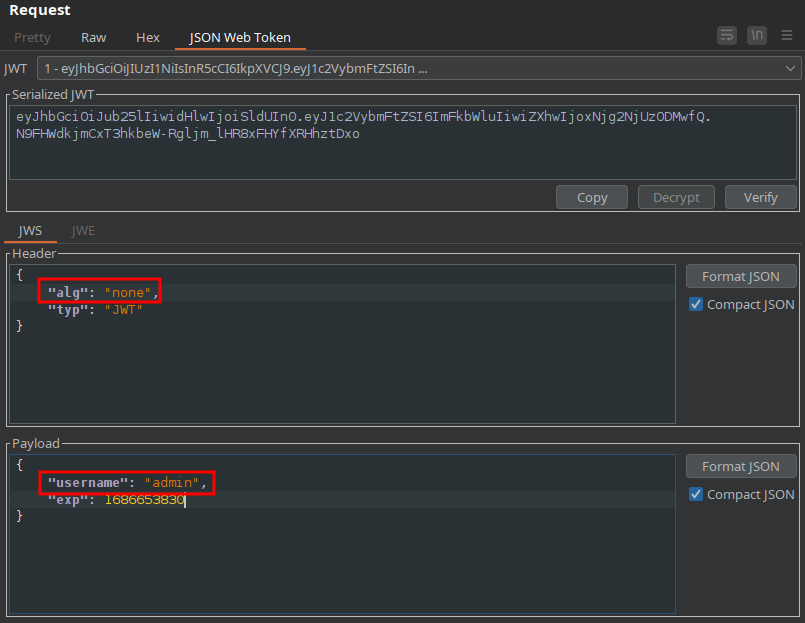
Task: Toggle the show non-printable characters icon
Action: pos(758,35)
